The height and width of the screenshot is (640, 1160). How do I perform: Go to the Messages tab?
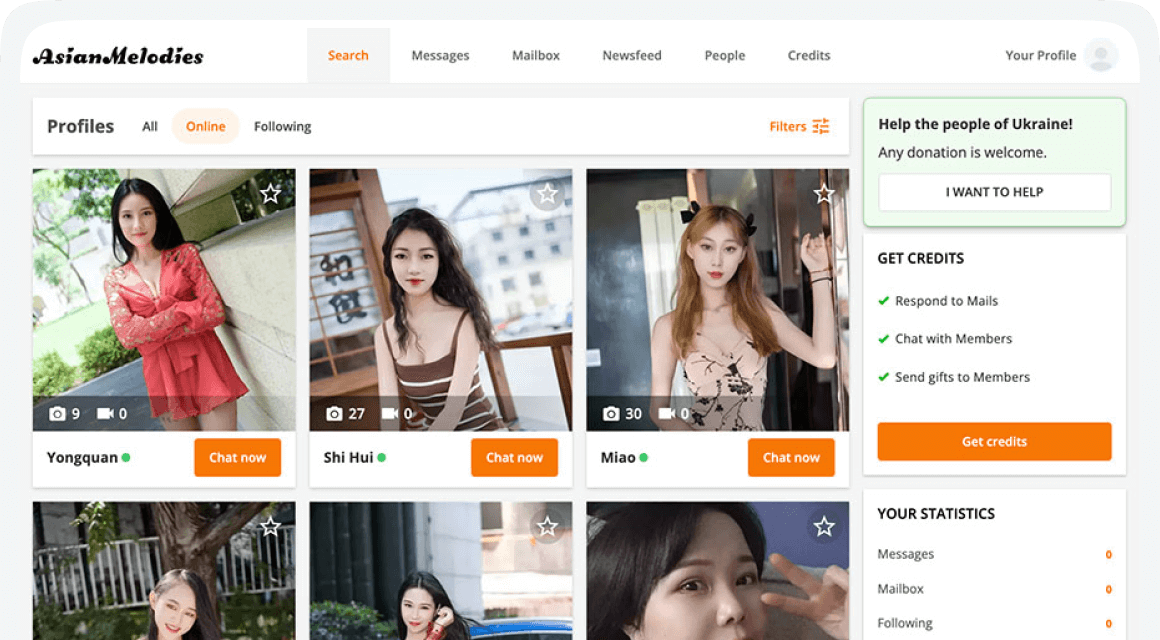(440, 55)
